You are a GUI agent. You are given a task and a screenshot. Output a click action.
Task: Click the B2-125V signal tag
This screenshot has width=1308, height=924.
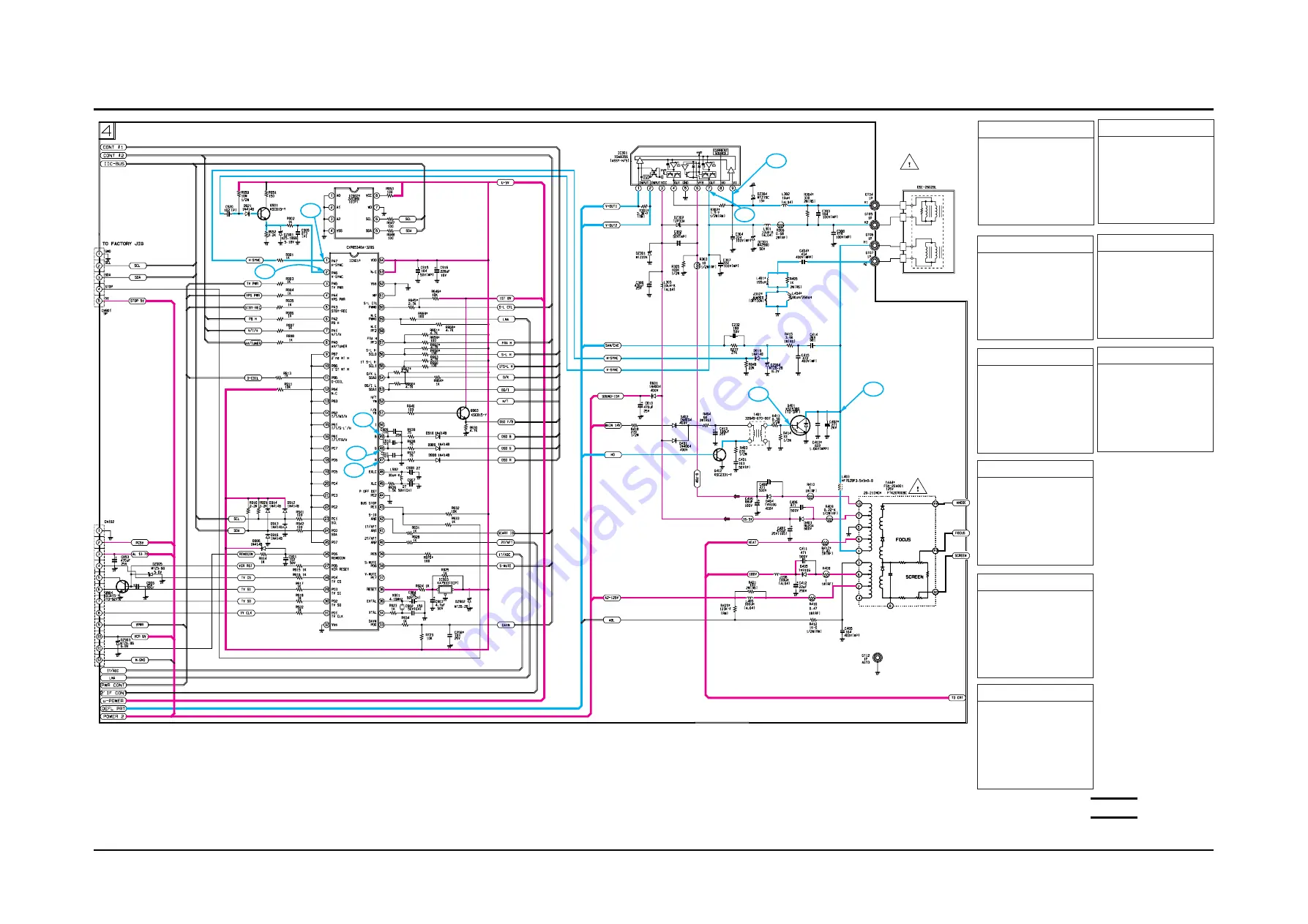pos(613,598)
